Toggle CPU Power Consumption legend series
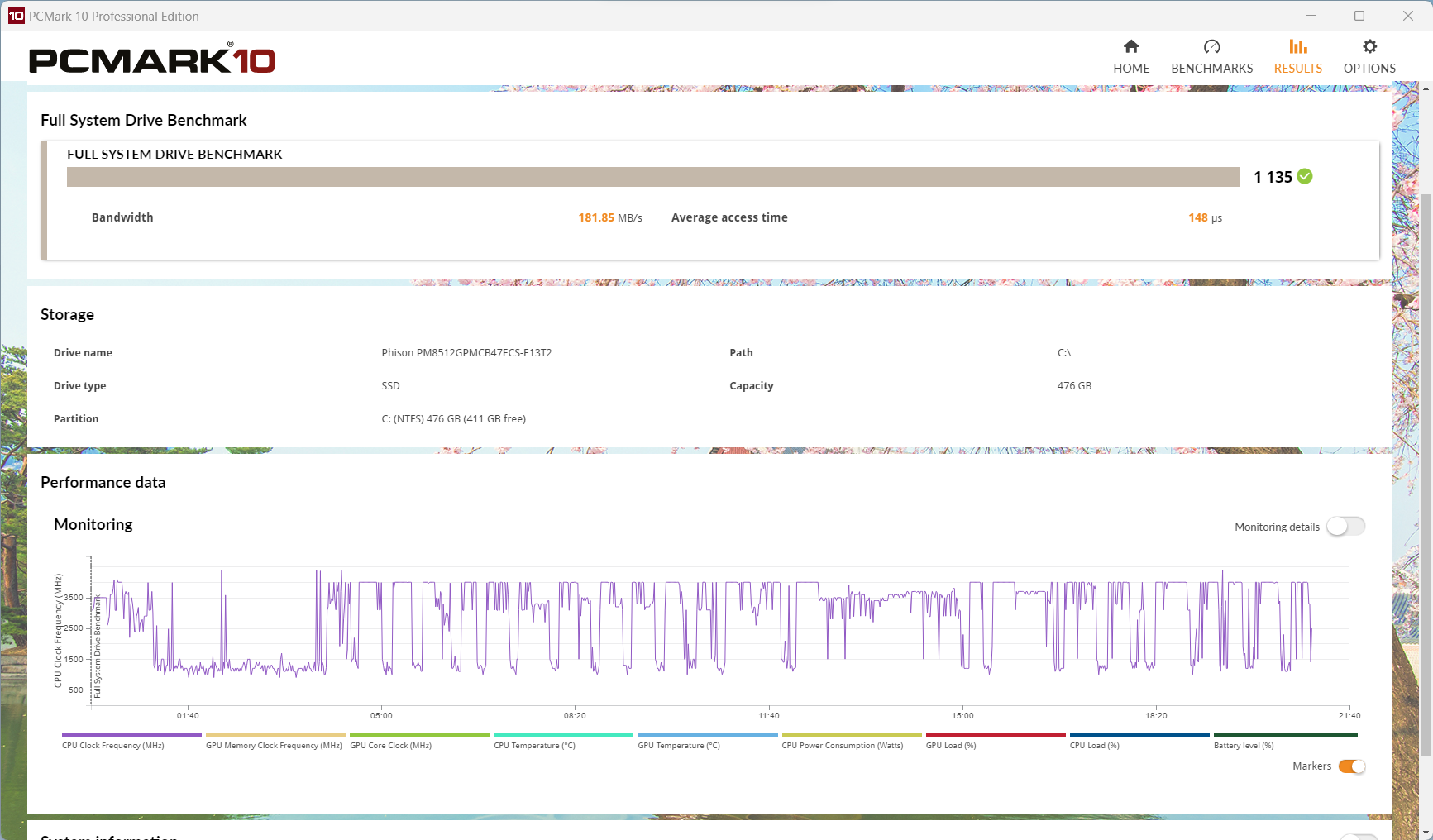Image resolution: width=1433 pixels, height=840 pixels. pos(852,741)
